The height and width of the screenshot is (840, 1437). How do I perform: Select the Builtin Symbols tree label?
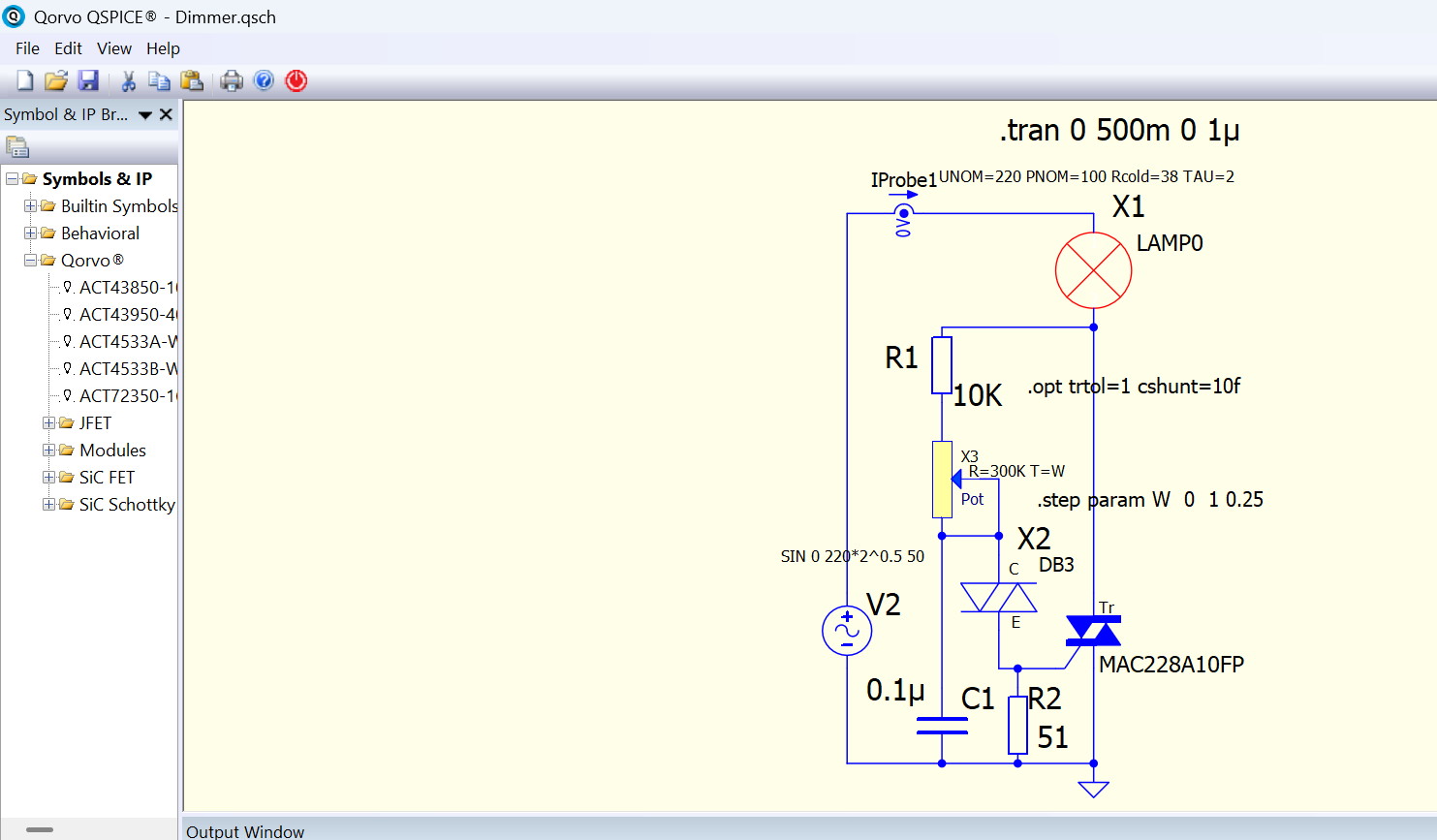[119, 206]
